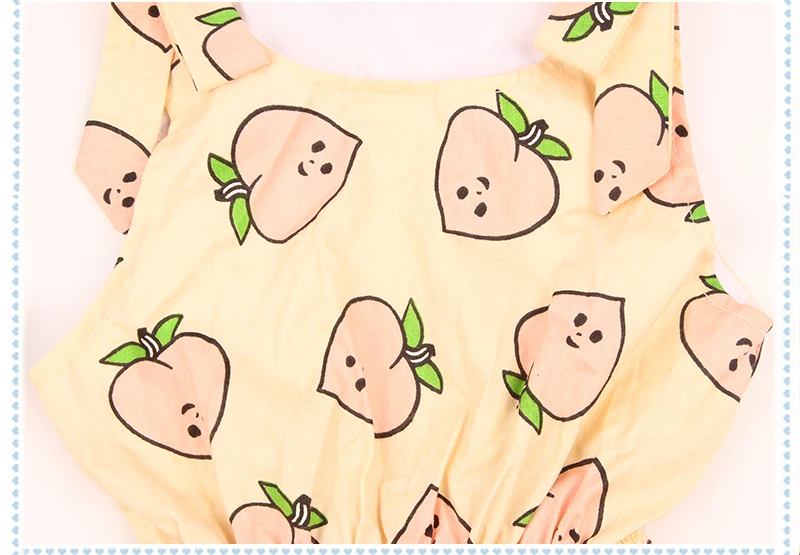Open the peach-print yellow garment product photo

tap(400, 273)
